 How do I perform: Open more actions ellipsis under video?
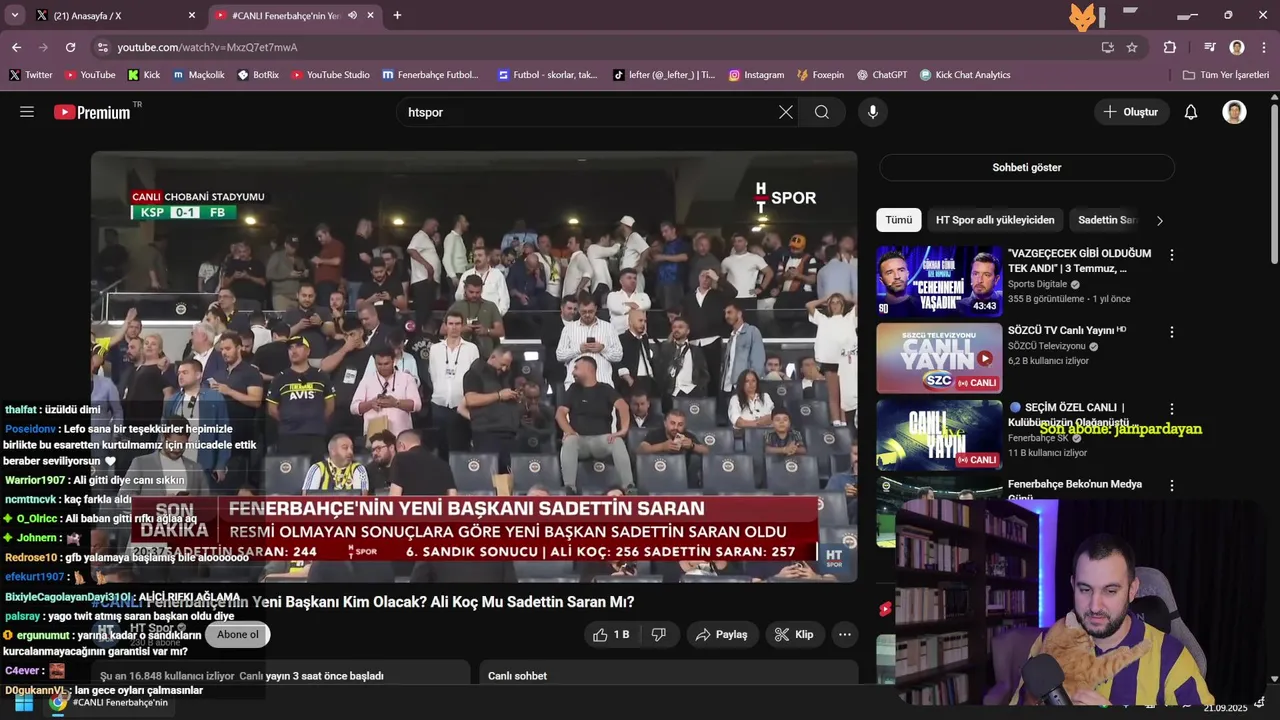(x=845, y=635)
